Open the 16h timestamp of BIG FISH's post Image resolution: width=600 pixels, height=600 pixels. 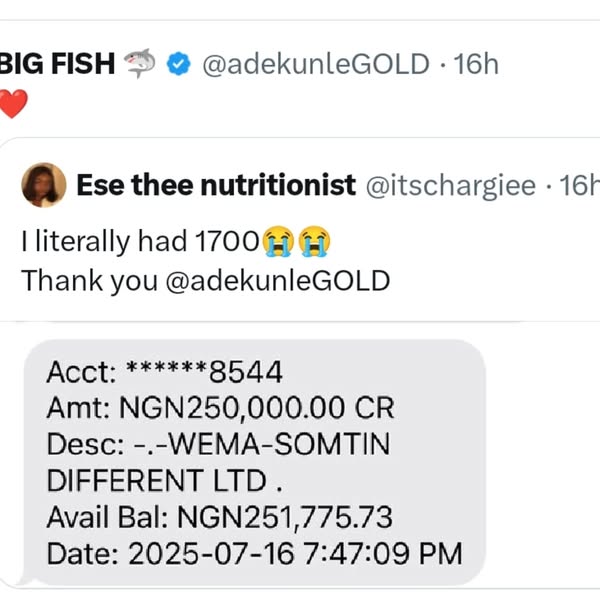point(476,65)
